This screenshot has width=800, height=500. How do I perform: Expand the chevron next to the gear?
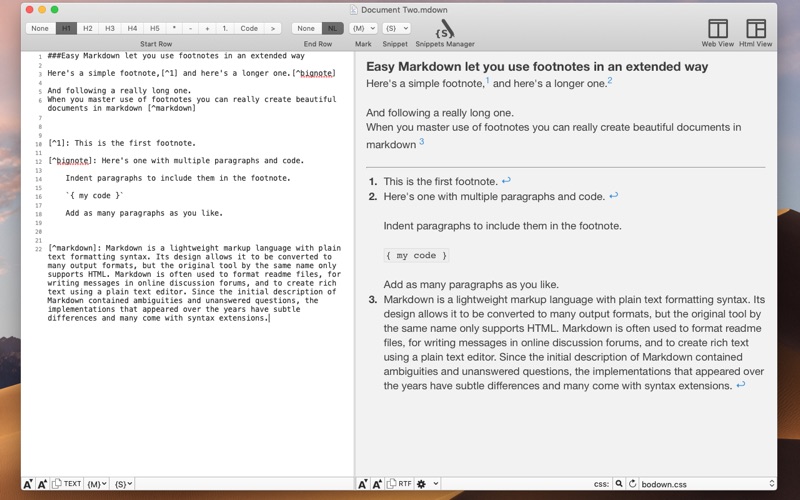point(435,484)
